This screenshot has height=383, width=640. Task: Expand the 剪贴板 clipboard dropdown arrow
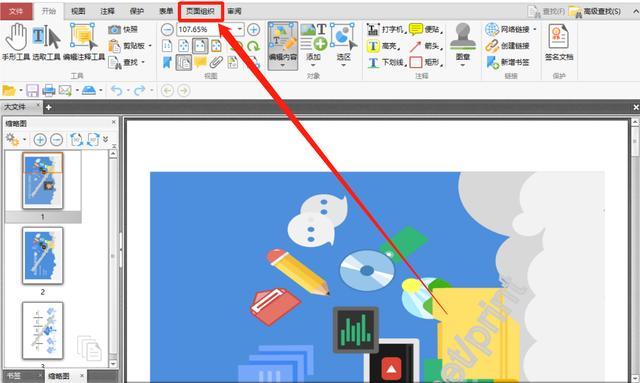150,46
